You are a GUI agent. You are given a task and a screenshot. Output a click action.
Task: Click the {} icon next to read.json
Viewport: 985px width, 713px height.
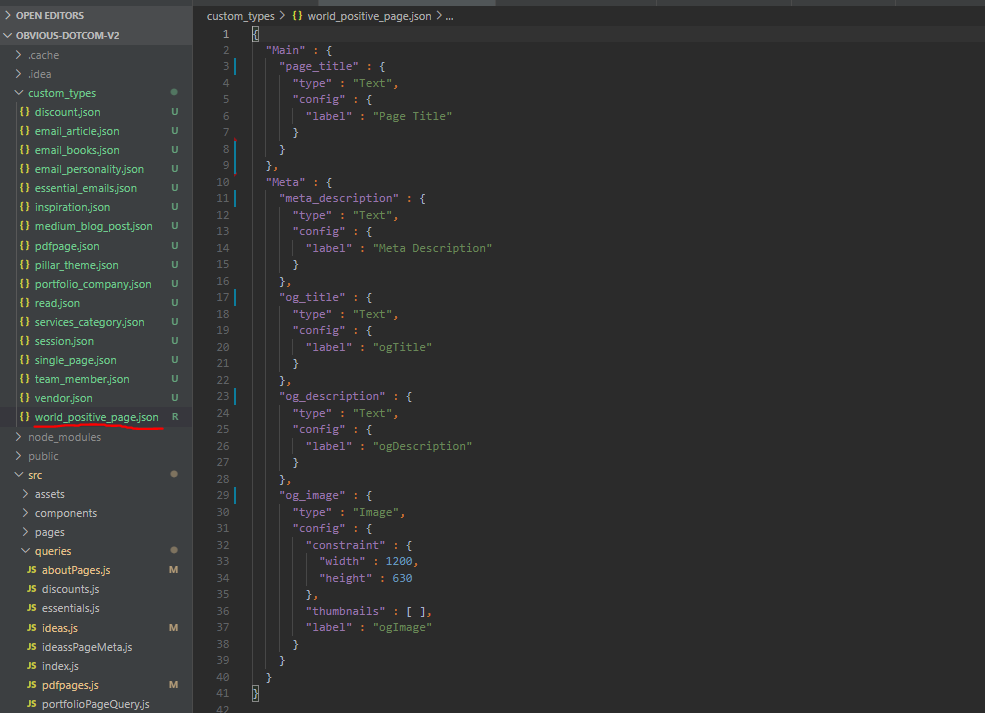[23, 303]
